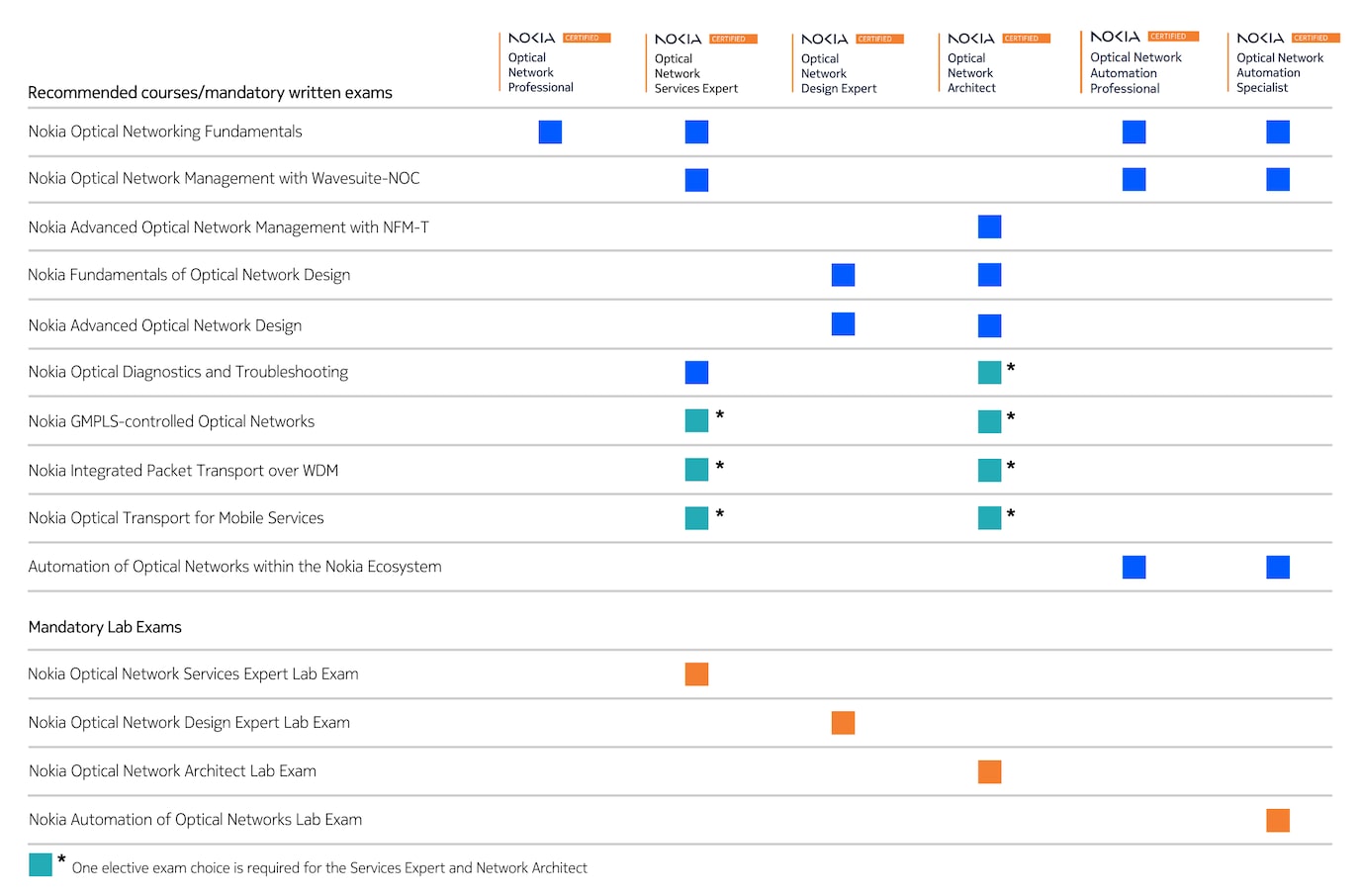Click the teal legend square in the footnote
Viewport: 1361px width, 896px height.
[x=40, y=863]
